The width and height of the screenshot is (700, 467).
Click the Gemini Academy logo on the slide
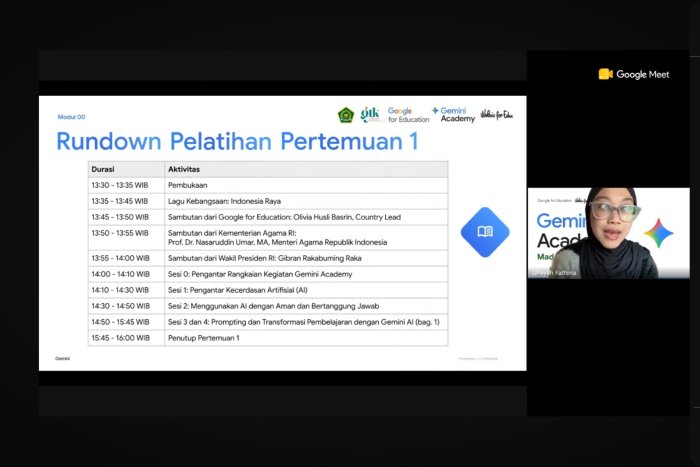pos(453,114)
